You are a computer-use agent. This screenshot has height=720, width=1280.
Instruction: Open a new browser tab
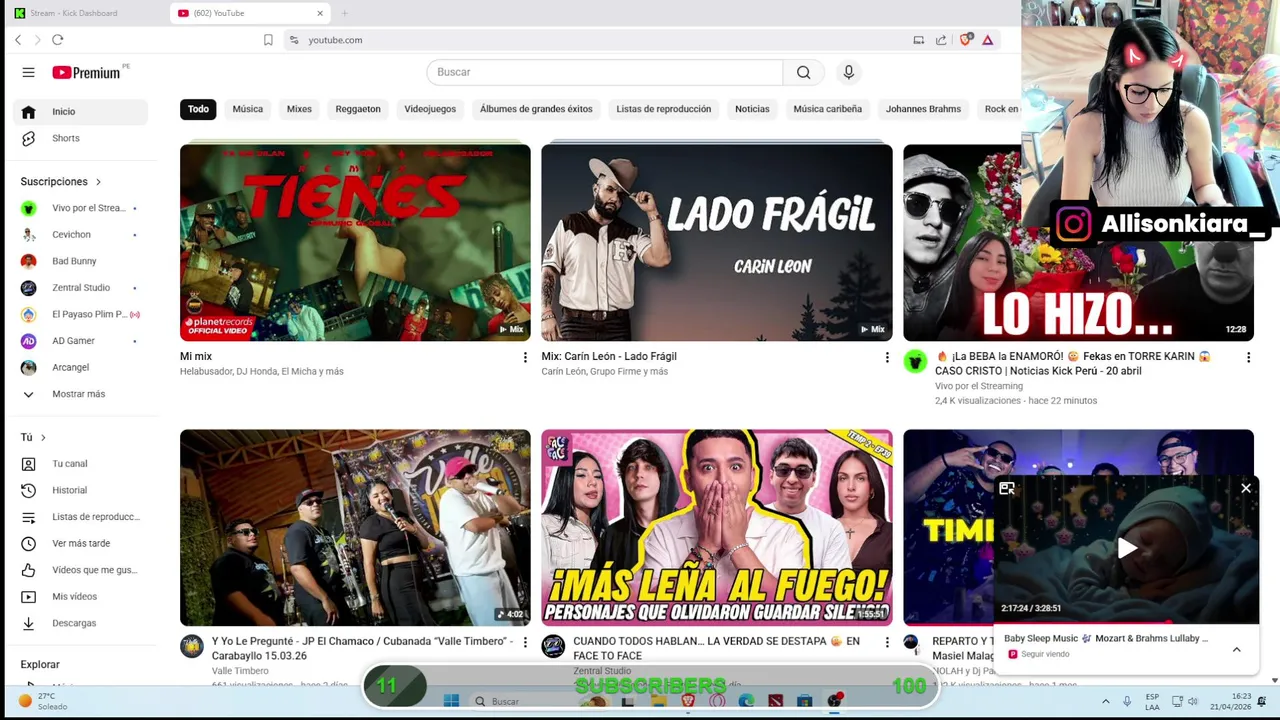point(344,13)
